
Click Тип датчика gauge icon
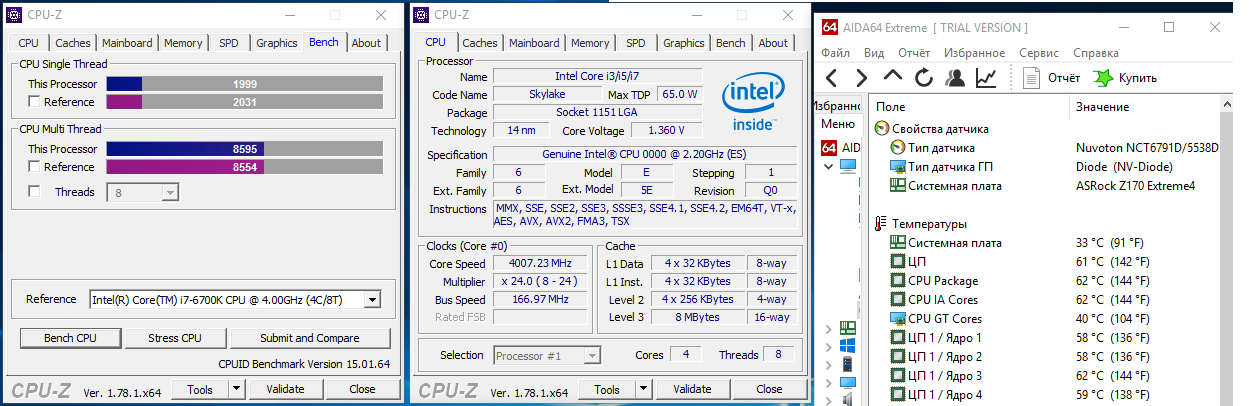(x=898, y=147)
